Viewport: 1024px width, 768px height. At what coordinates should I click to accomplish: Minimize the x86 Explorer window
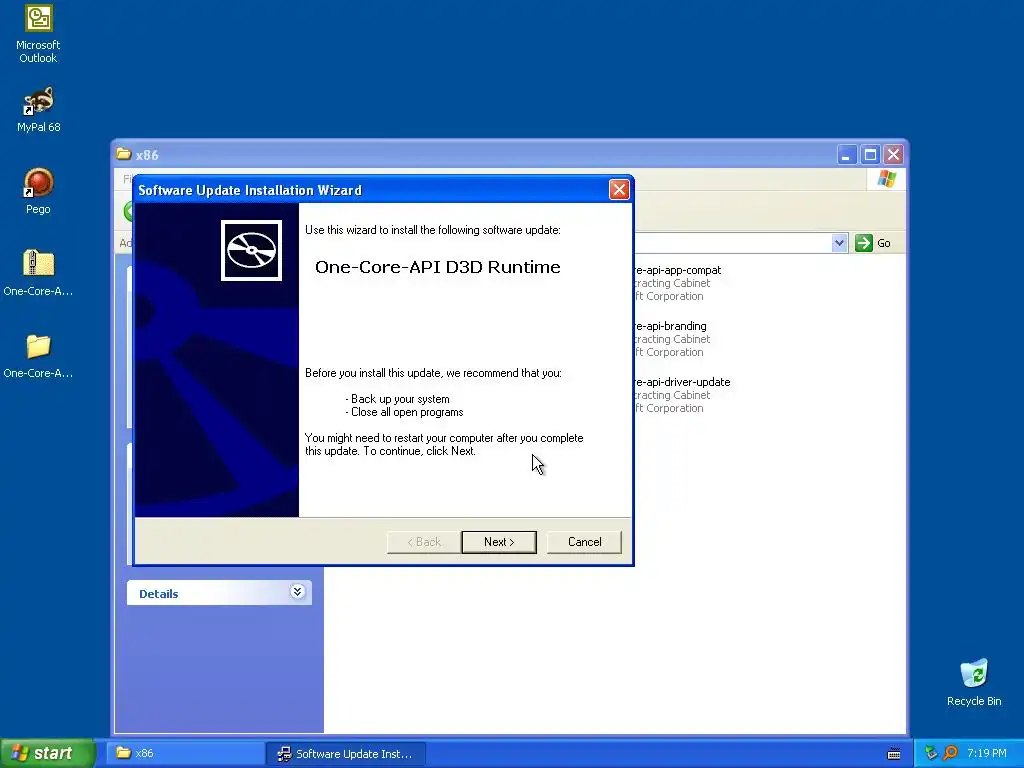click(x=846, y=155)
